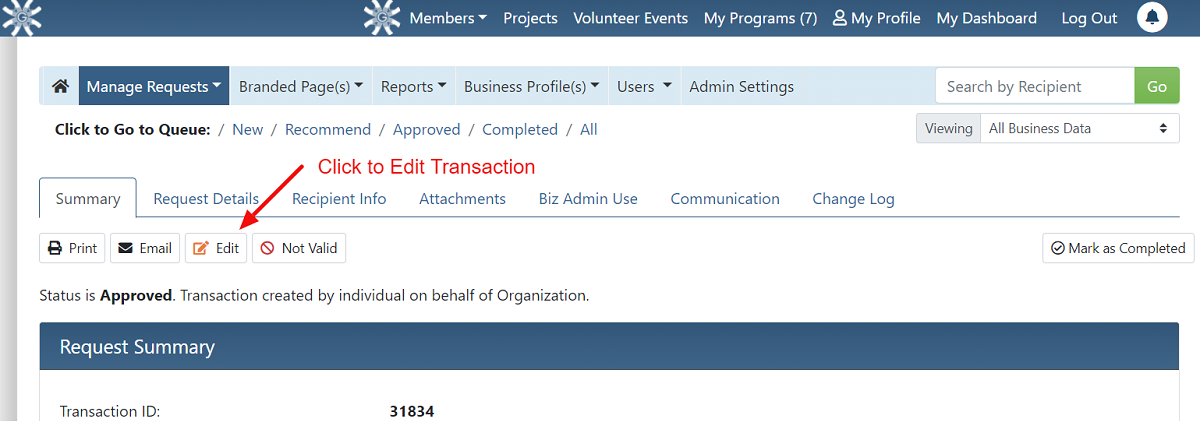Viewport: 1200px width, 421px height.
Task: Go to the Approved queue link
Action: pyautogui.click(x=426, y=129)
